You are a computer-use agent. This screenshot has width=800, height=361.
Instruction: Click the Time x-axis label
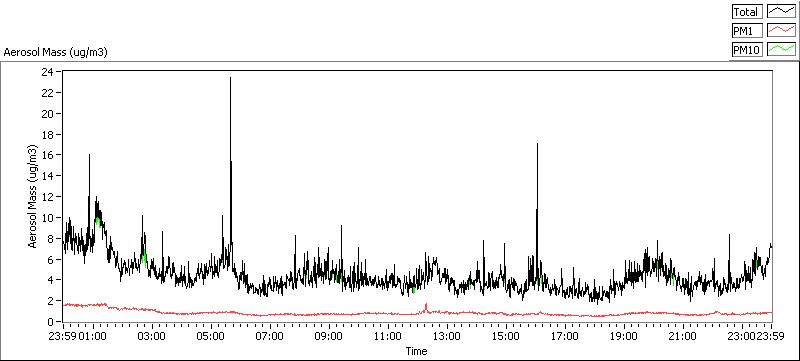(416, 351)
